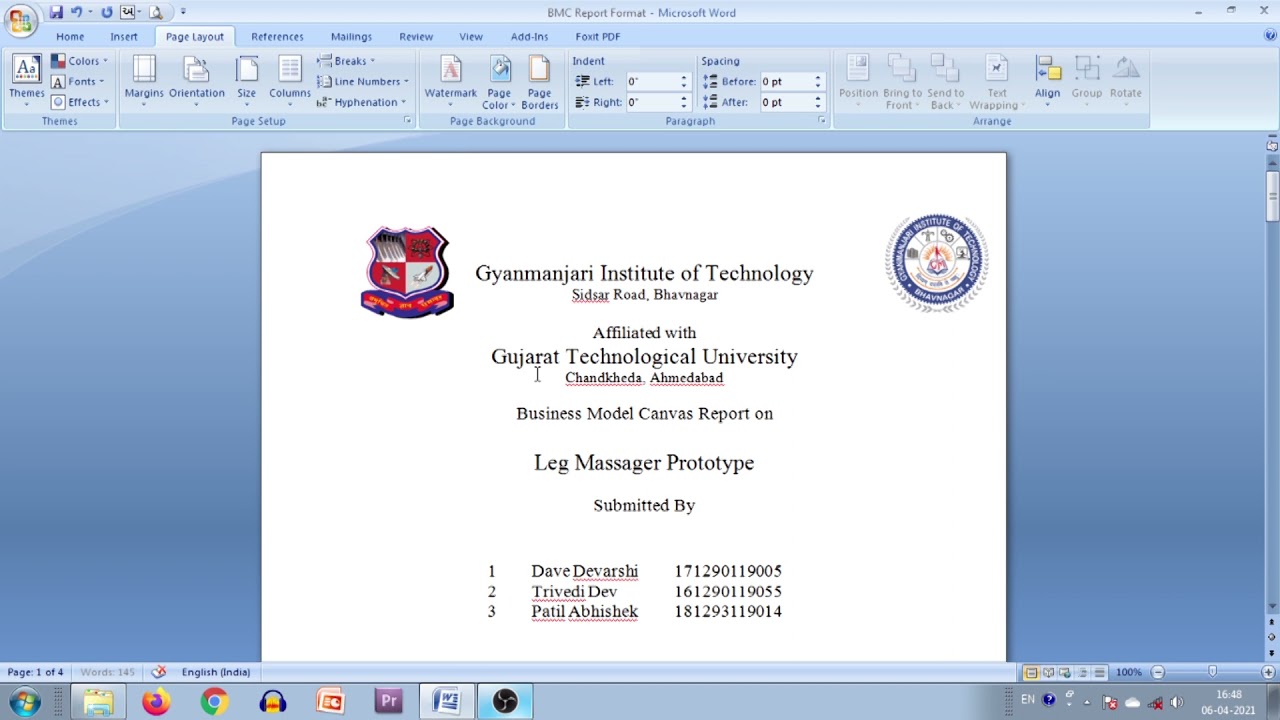Image resolution: width=1280 pixels, height=720 pixels.
Task: Click the vertical scrollbar thumb
Action: (x=1272, y=197)
